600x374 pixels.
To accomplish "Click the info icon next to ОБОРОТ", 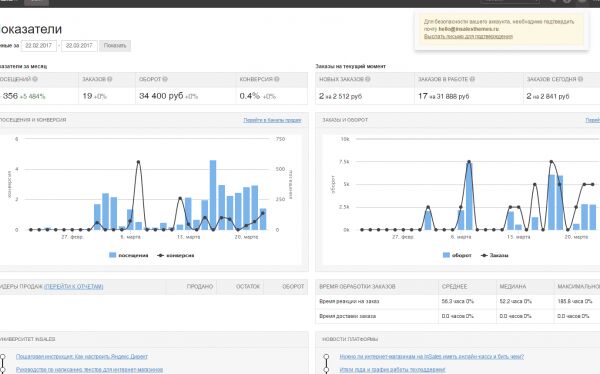I will 165,79.
